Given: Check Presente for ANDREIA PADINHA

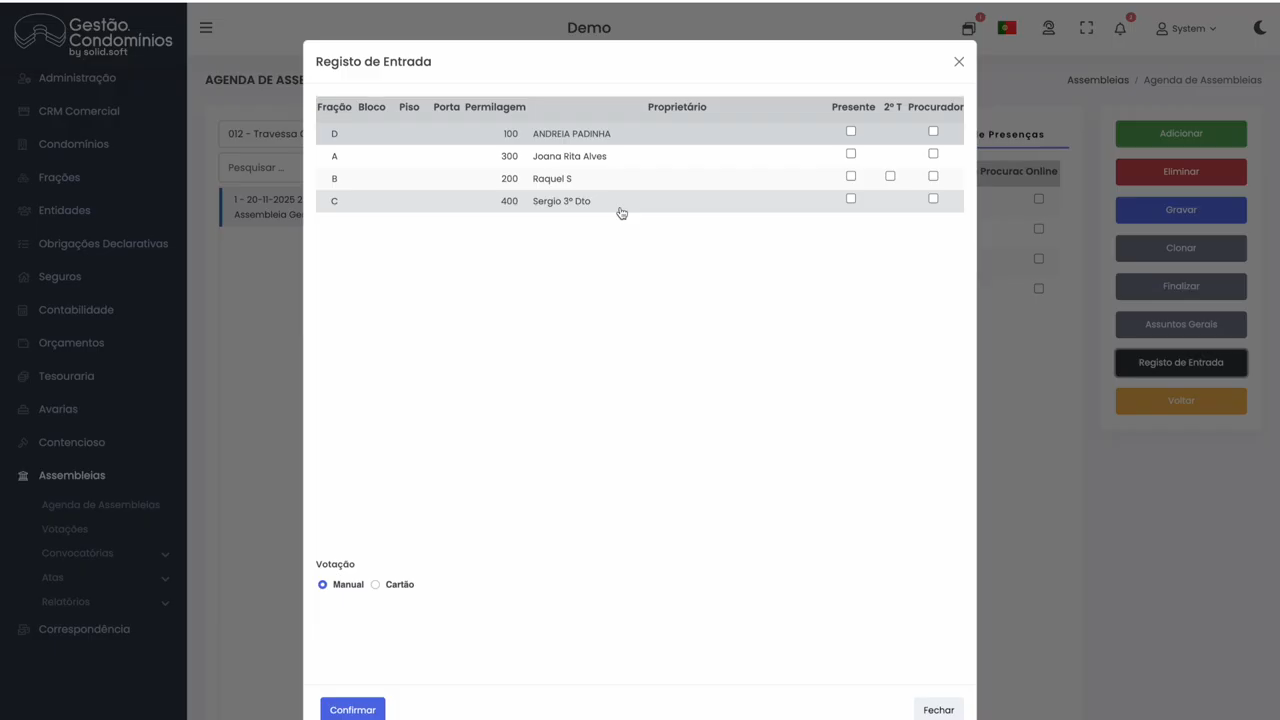Looking at the screenshot, I should (851, 131).
